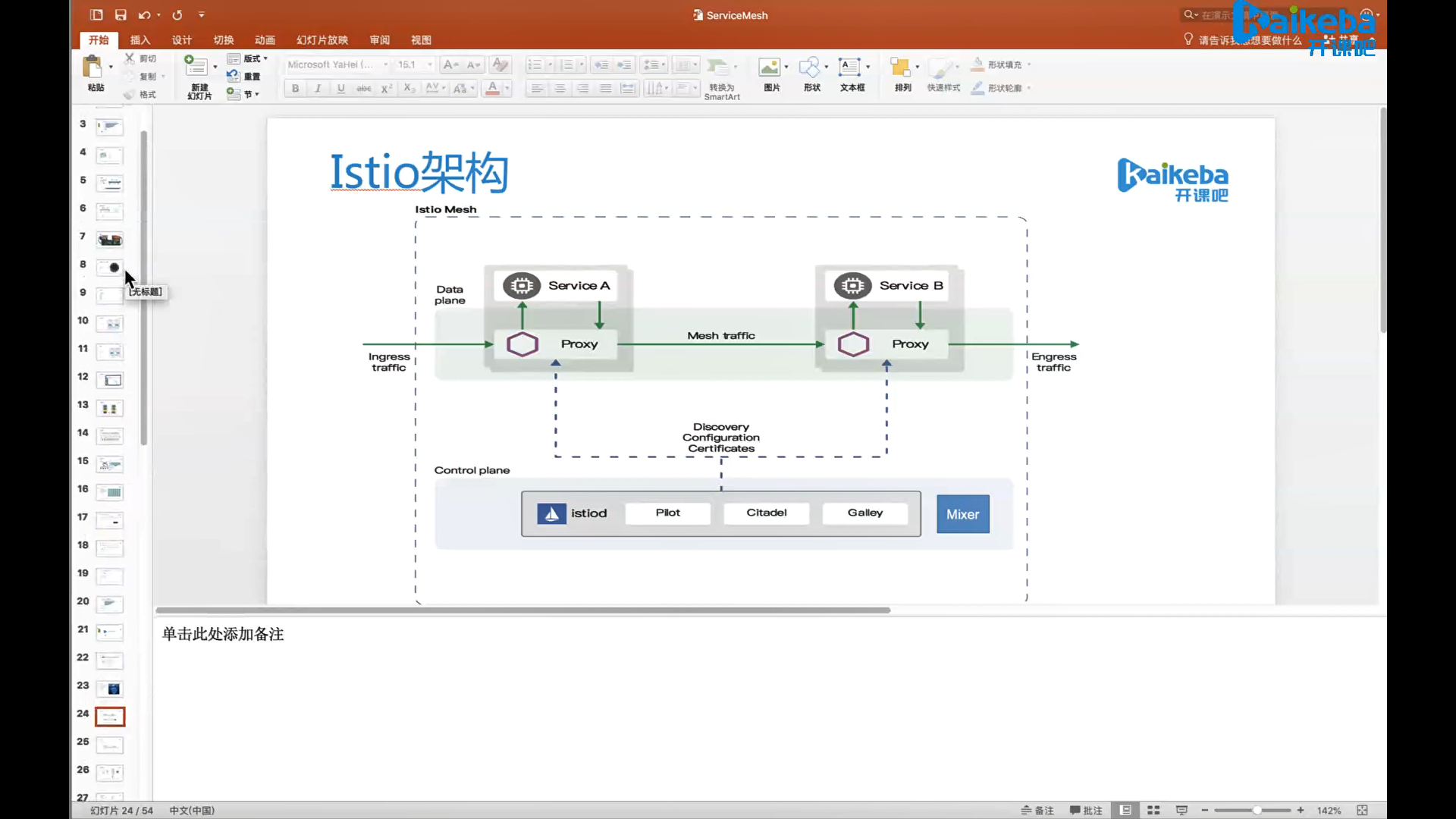Click the 备注 notes button

coord(1037,810)
